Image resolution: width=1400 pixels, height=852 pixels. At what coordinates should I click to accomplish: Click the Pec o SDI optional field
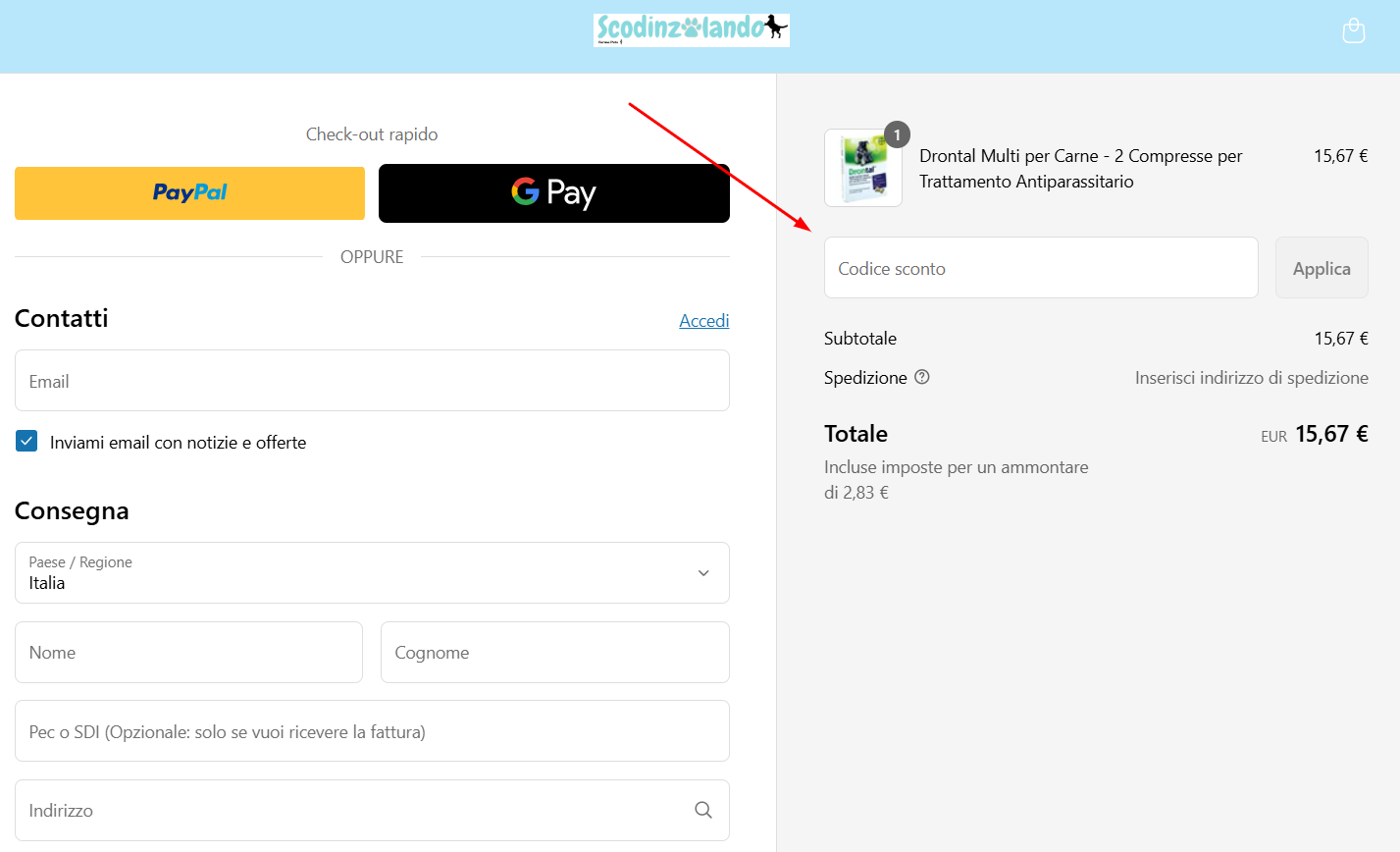tap(372, 730)
